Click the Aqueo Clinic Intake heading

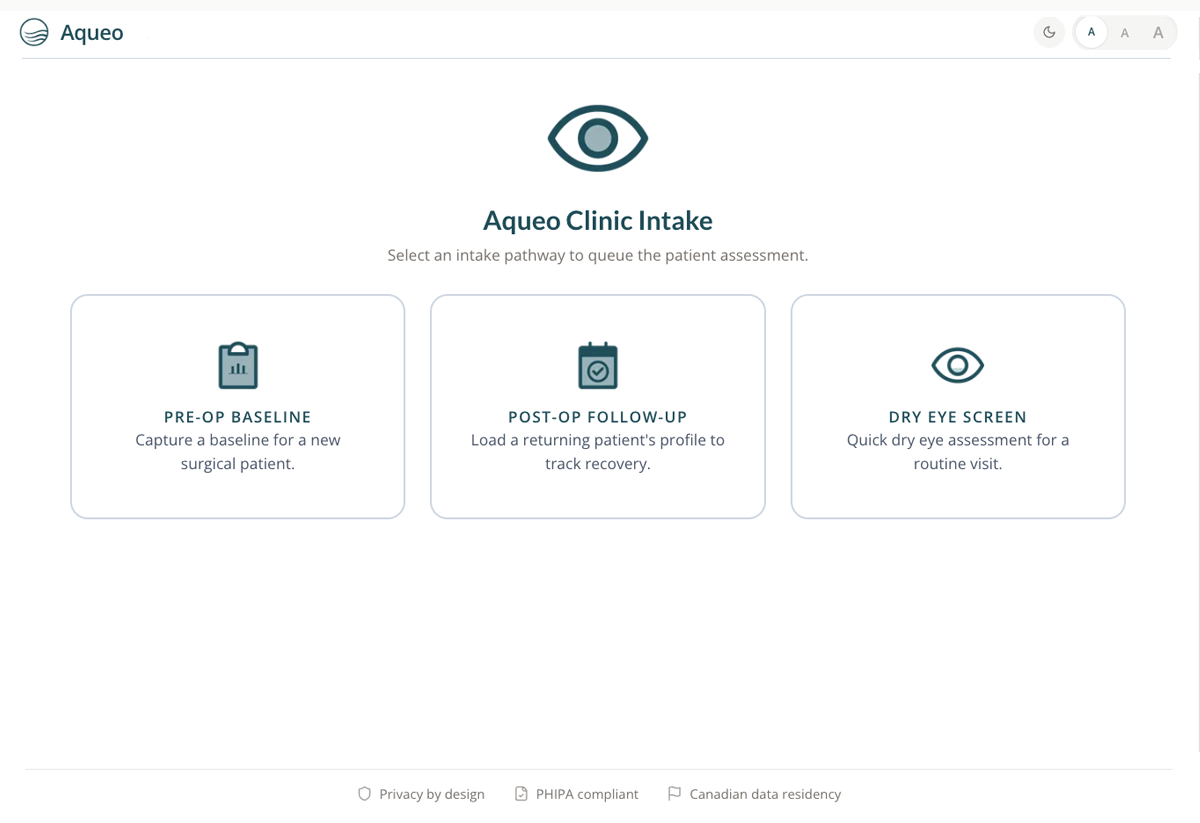tap(598, 220)
